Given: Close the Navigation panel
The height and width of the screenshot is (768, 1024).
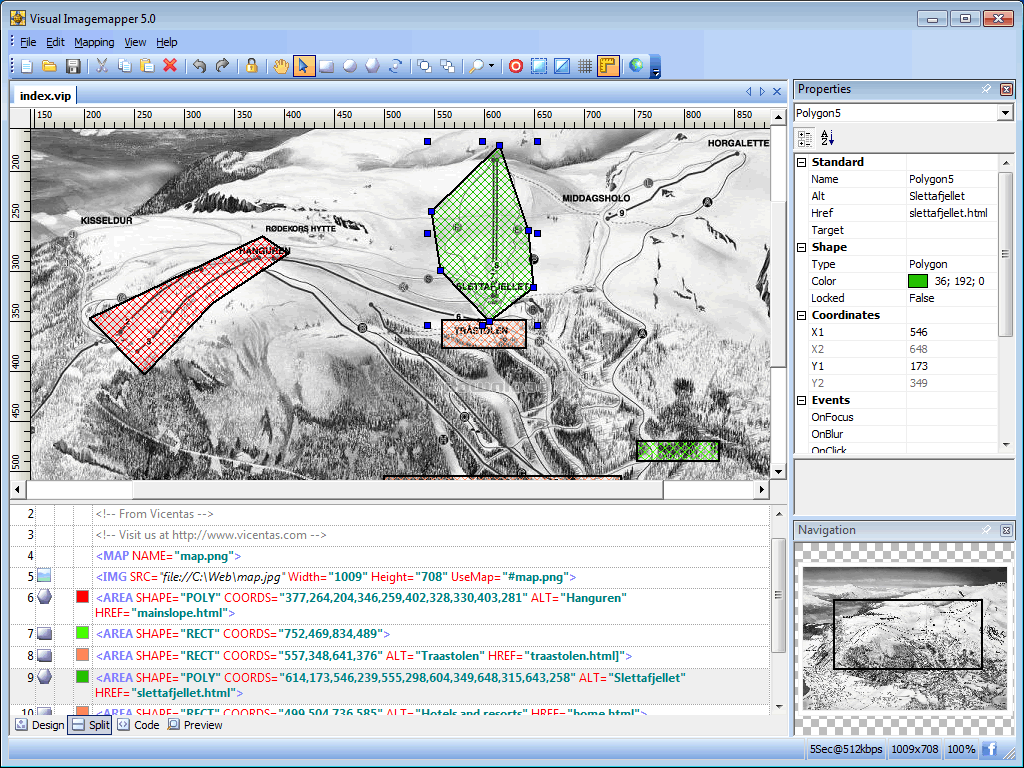Looking at the screenshot, I should coord(1006,531).
